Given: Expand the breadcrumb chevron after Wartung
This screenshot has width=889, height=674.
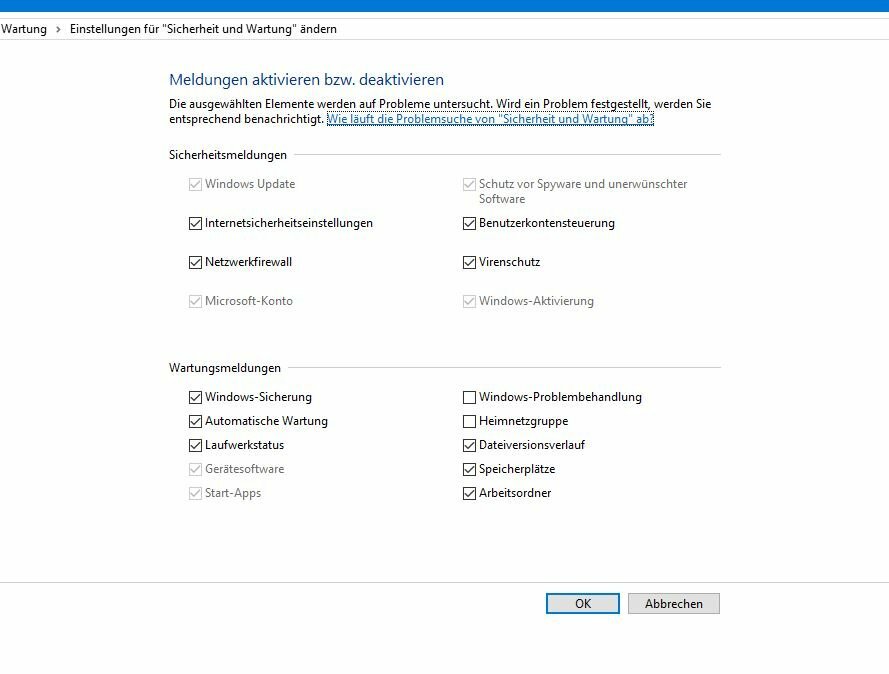Looking at the screenshot, I should click(58, 29).
